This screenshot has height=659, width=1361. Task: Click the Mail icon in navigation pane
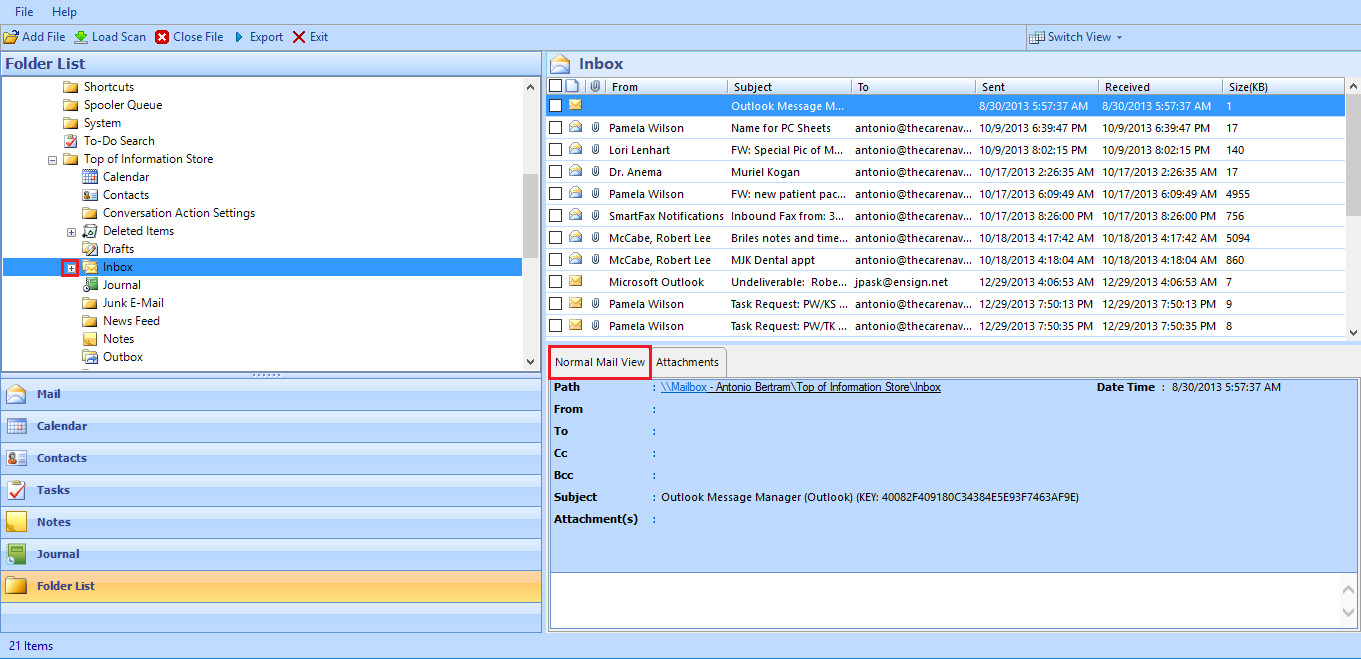(16, 394)
